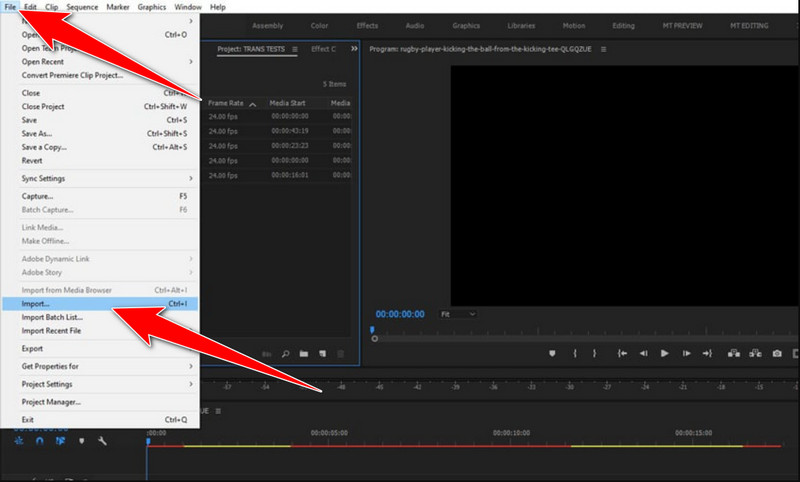Click the New Item icon in Project panel
Image resolution: width=800 pixels, height=482 pixels.
(322, 353)
